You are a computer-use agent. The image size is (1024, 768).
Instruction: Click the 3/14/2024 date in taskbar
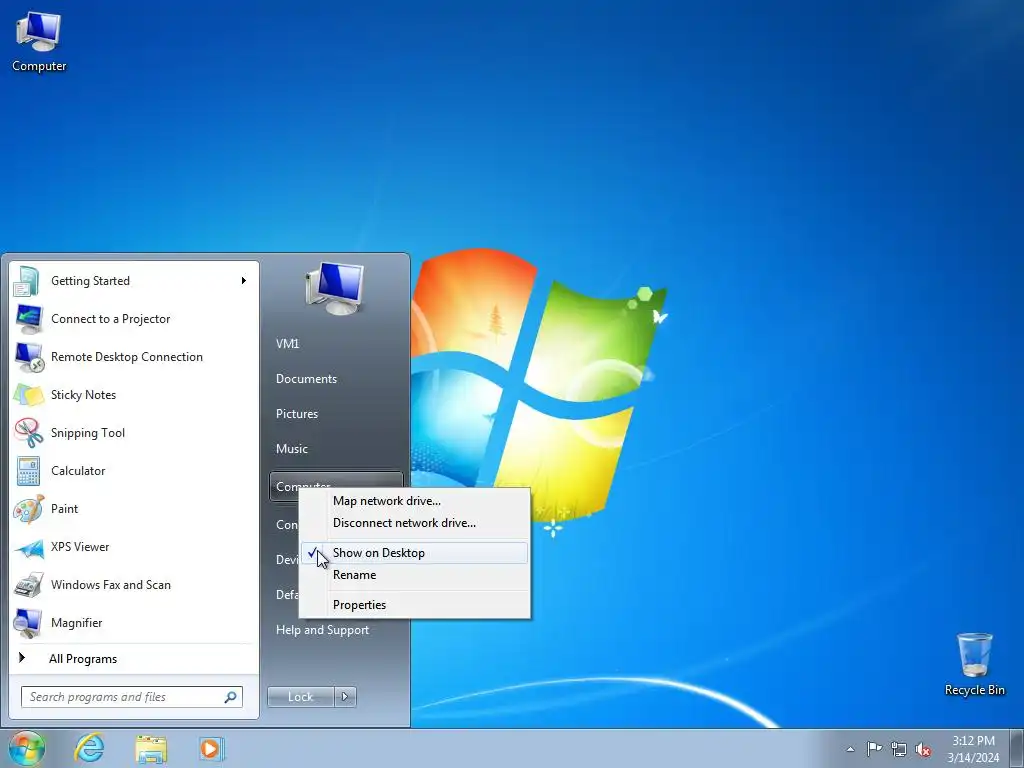[973, 758]
